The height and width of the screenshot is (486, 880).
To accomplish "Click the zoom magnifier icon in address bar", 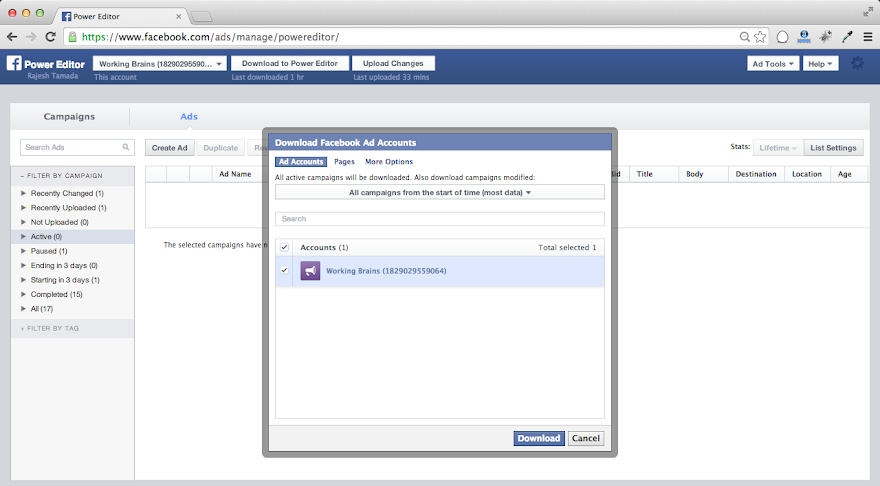I will pyautogui.click(x=745, y=37).
